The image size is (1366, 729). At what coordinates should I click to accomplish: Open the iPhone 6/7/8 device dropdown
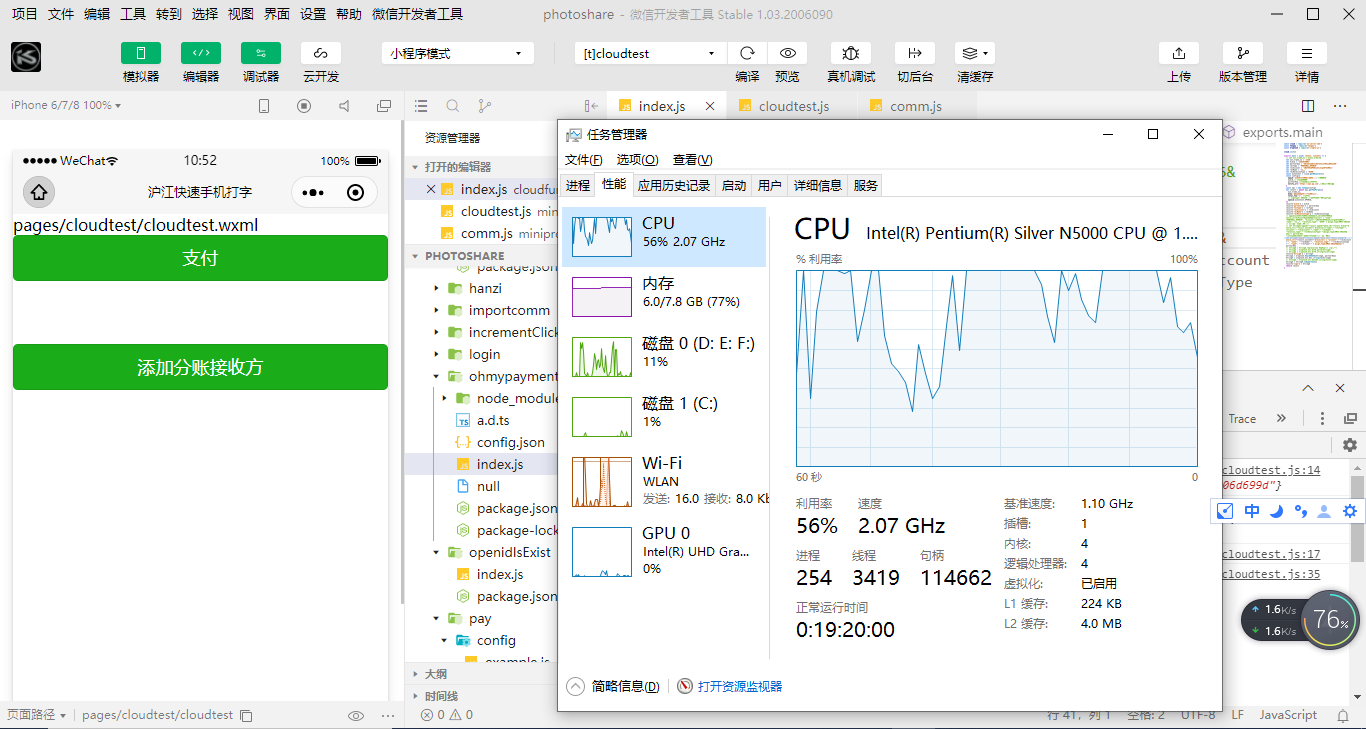66,105
